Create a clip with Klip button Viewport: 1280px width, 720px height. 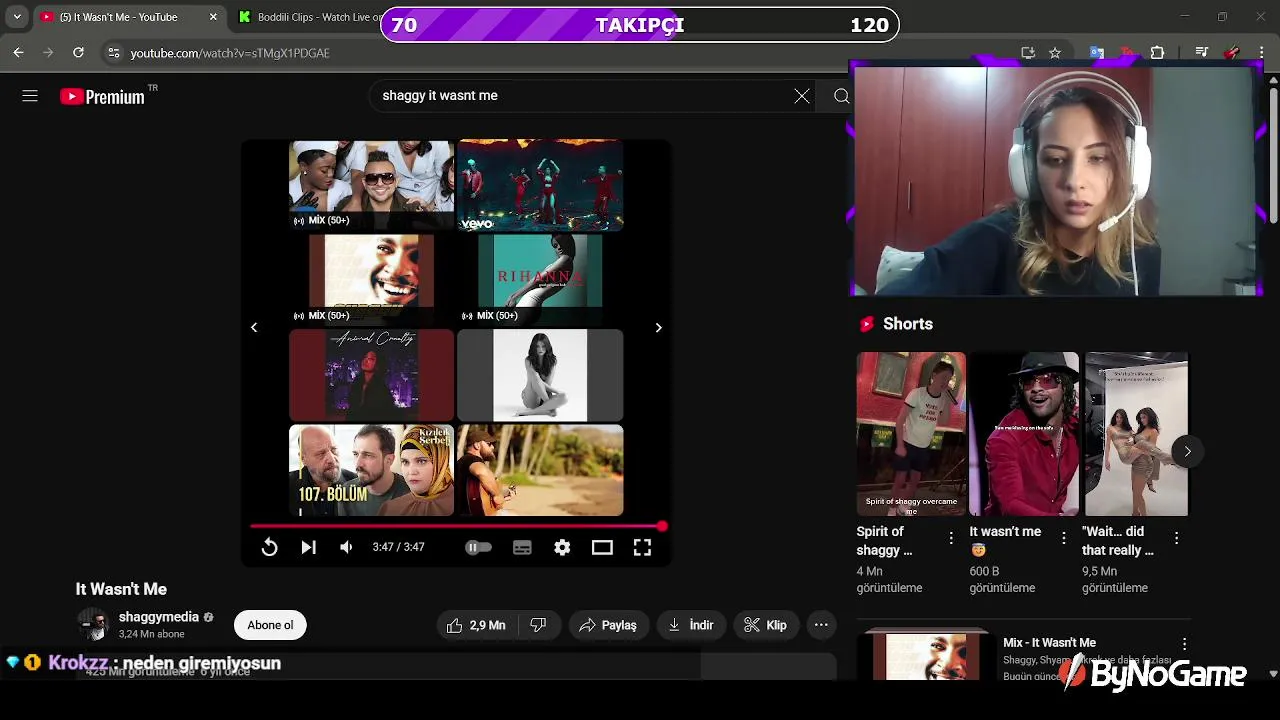[x=765, y=625]
